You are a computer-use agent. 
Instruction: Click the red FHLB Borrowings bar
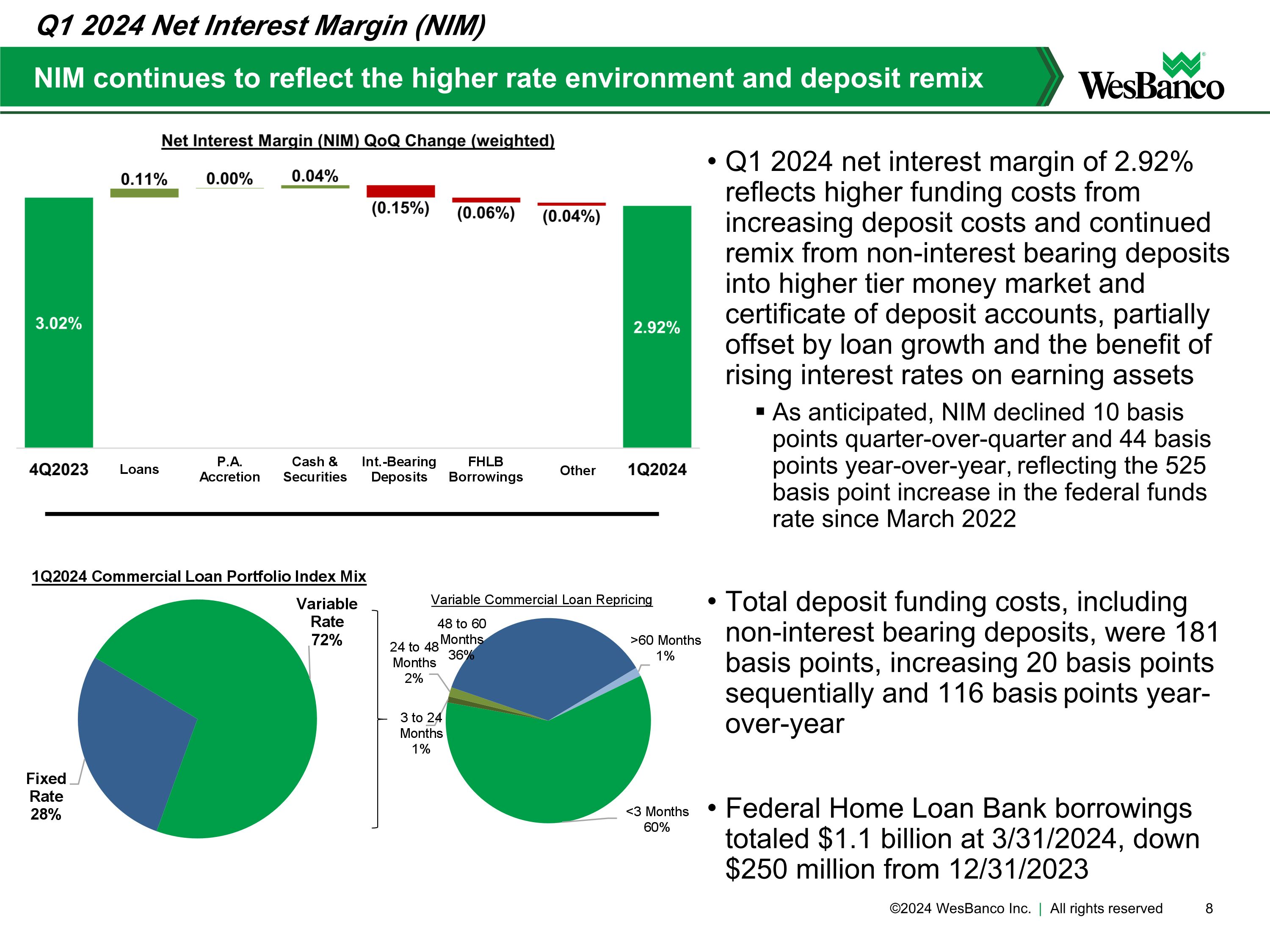[x=486, y=200]
